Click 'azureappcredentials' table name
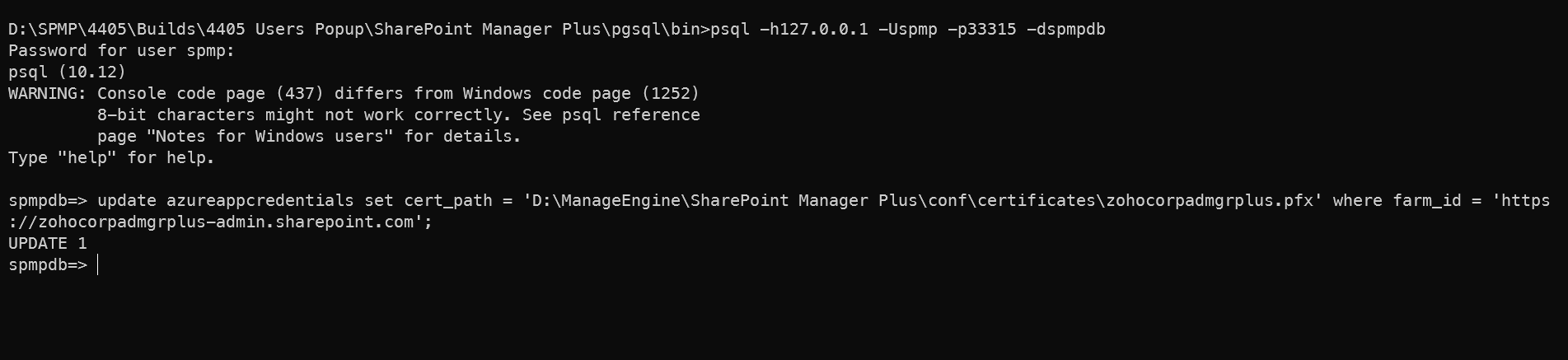1568x360 pixels. click(x=260, y=201)
